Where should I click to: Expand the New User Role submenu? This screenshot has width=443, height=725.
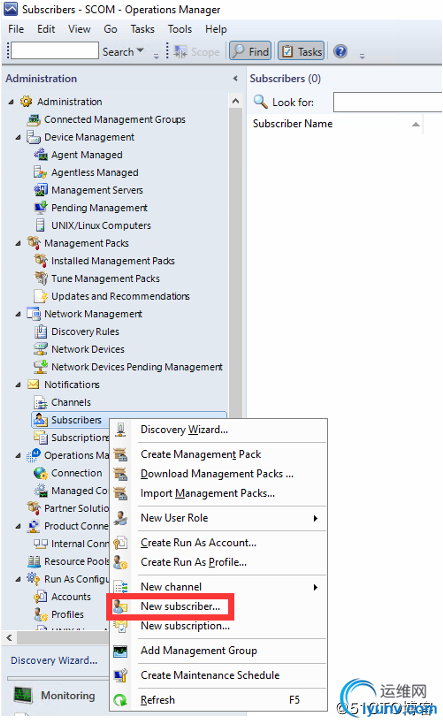pyautogui.click(x=315, y=518)
